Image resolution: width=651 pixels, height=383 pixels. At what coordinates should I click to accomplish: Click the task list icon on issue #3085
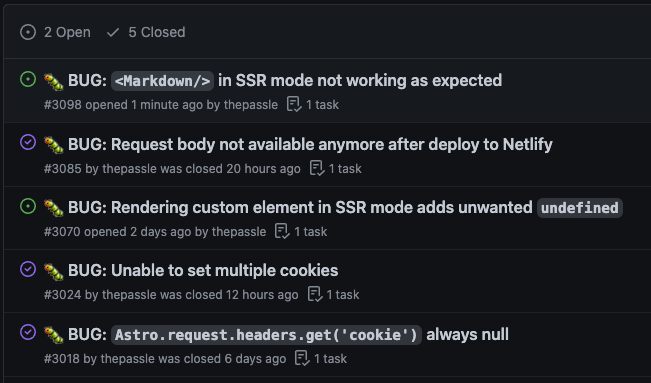click(317, 169)
